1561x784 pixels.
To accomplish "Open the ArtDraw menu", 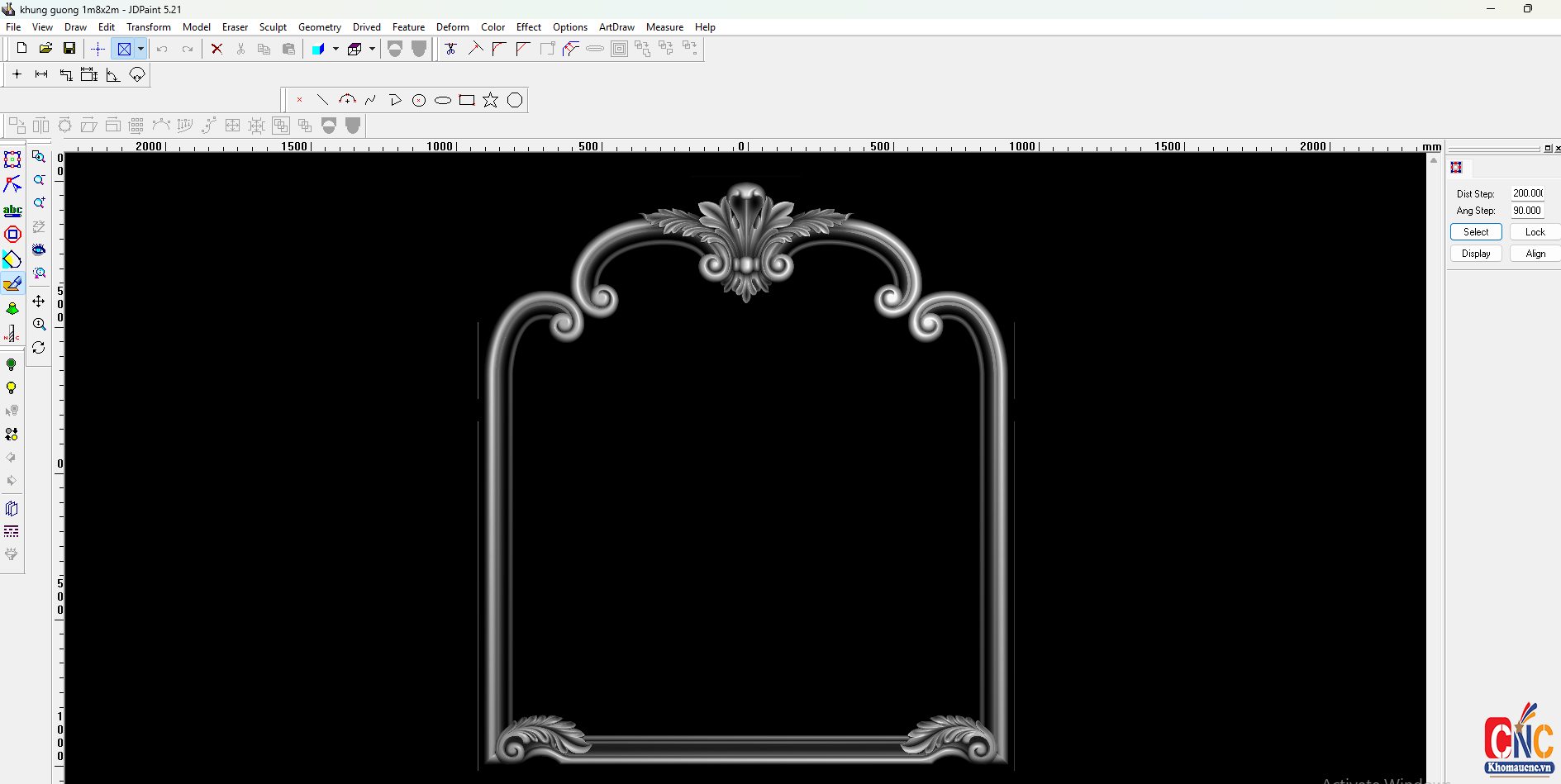I will point(616,27).
